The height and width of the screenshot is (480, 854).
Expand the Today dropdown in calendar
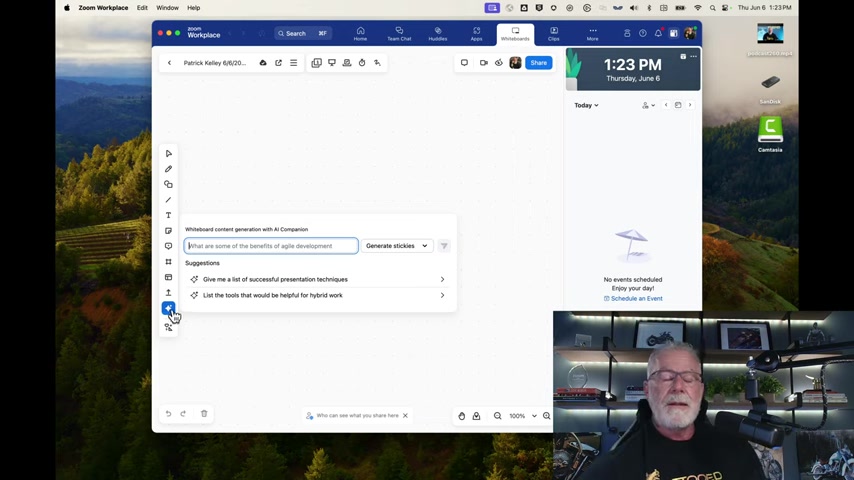click(x=587, y=105)
